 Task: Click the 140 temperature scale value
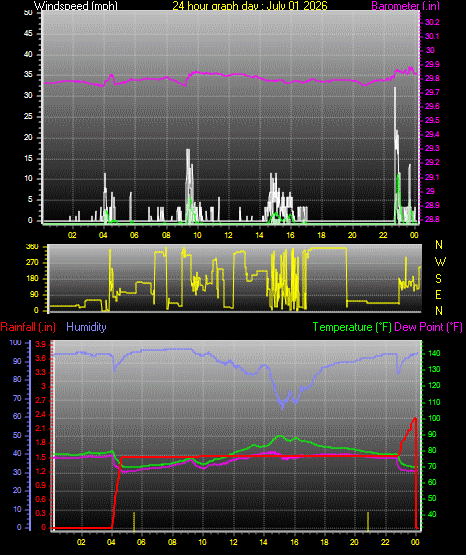click(434, 353)
